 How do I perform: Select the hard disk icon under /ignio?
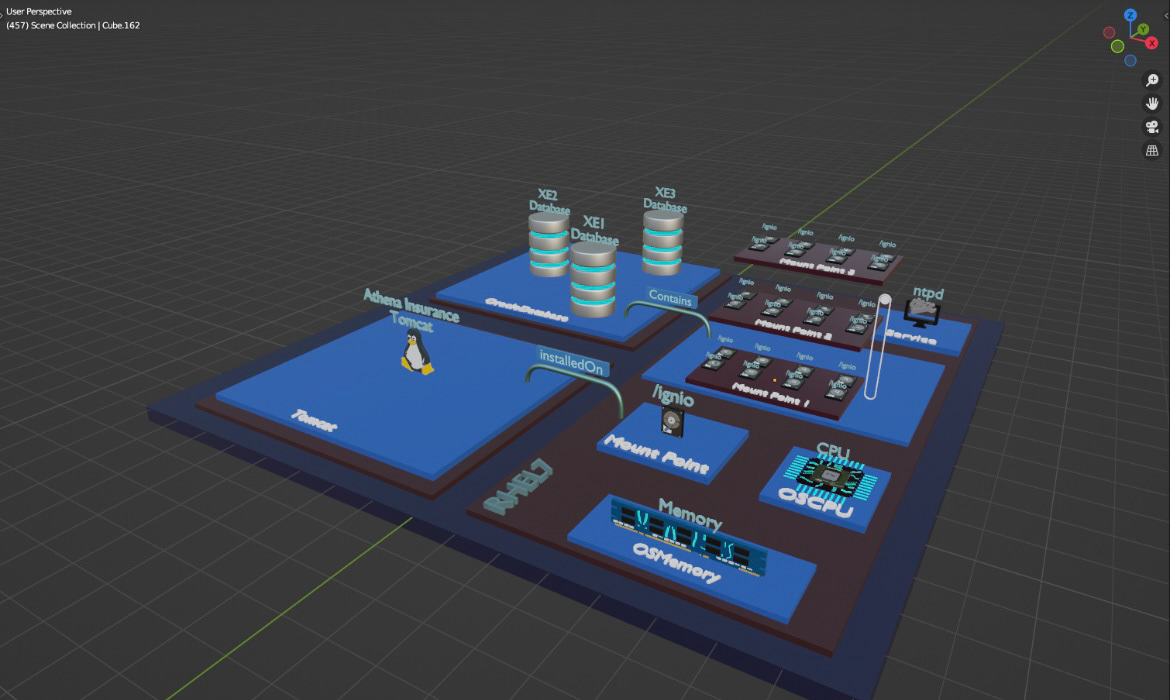(x=672, y=422)
